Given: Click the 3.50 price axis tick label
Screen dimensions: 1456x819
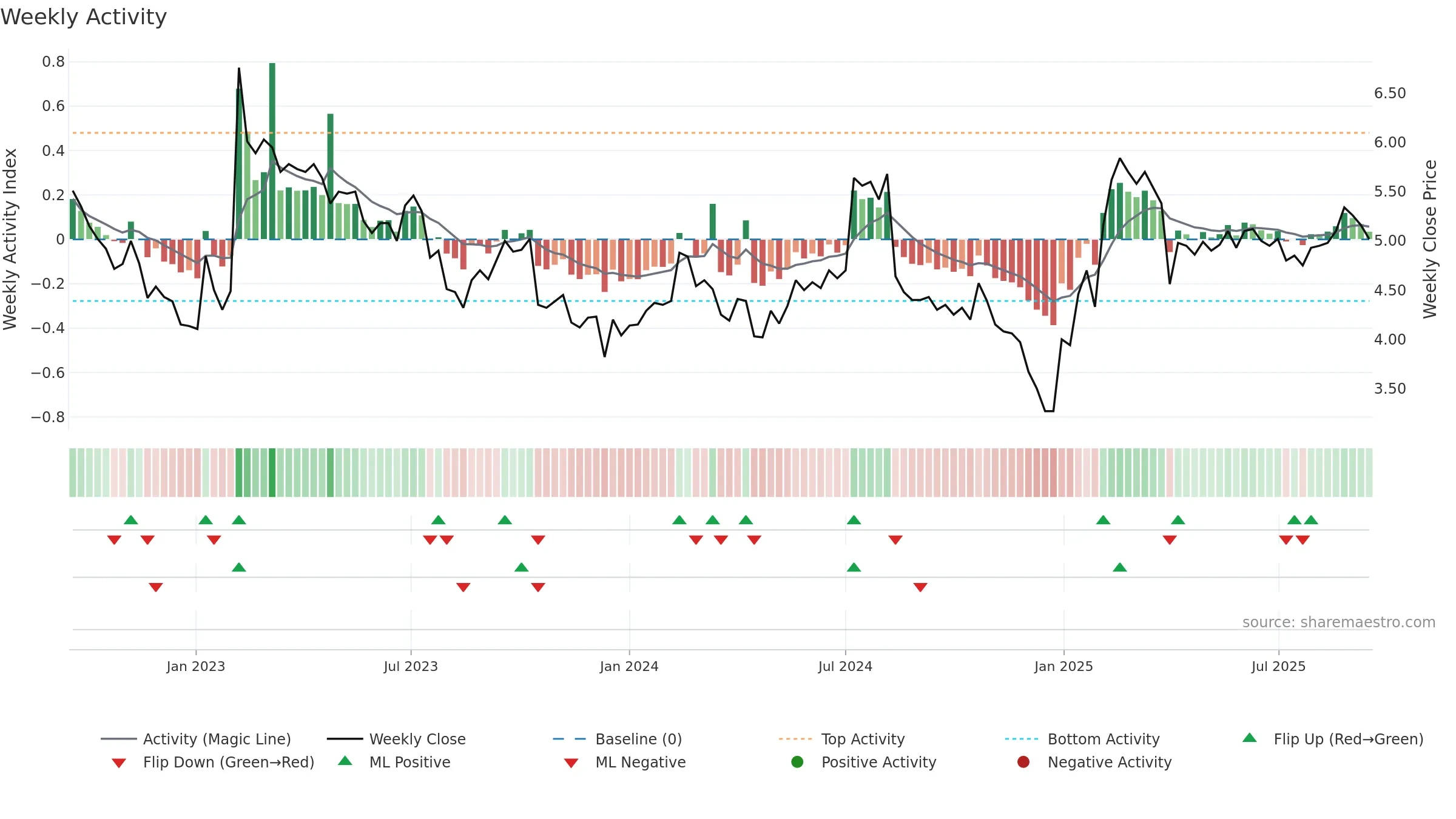Looking at the screenshot, I should (1390, 388).
